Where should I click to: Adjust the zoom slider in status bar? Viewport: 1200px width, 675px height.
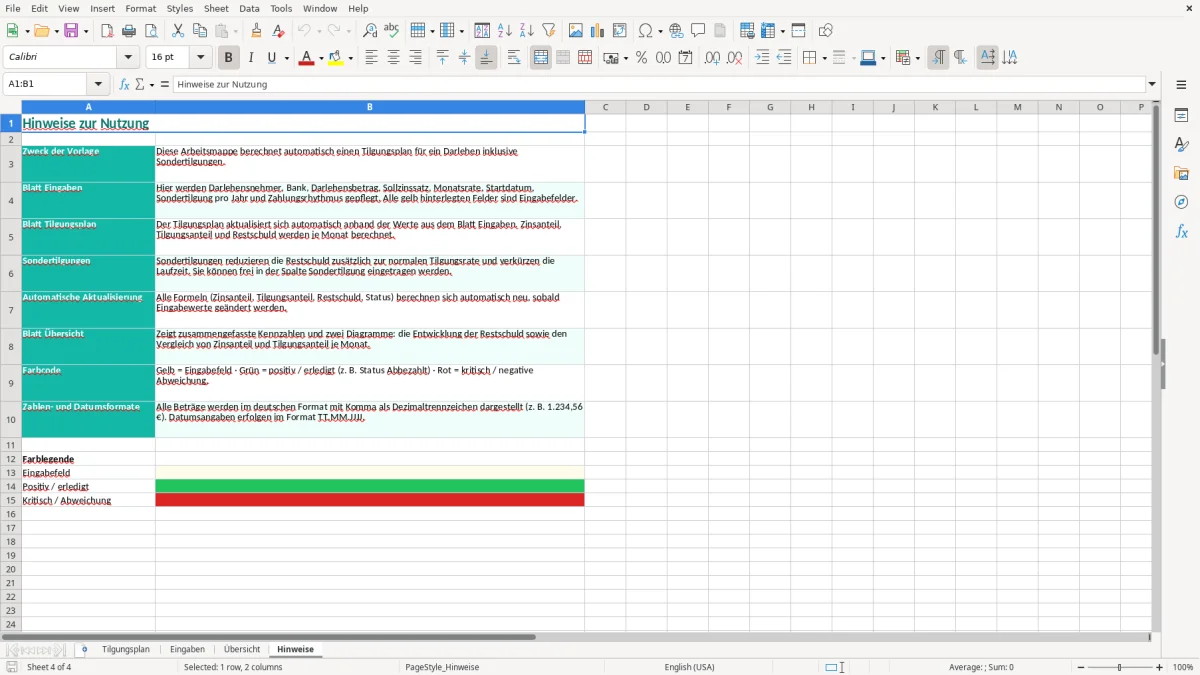1119,667
